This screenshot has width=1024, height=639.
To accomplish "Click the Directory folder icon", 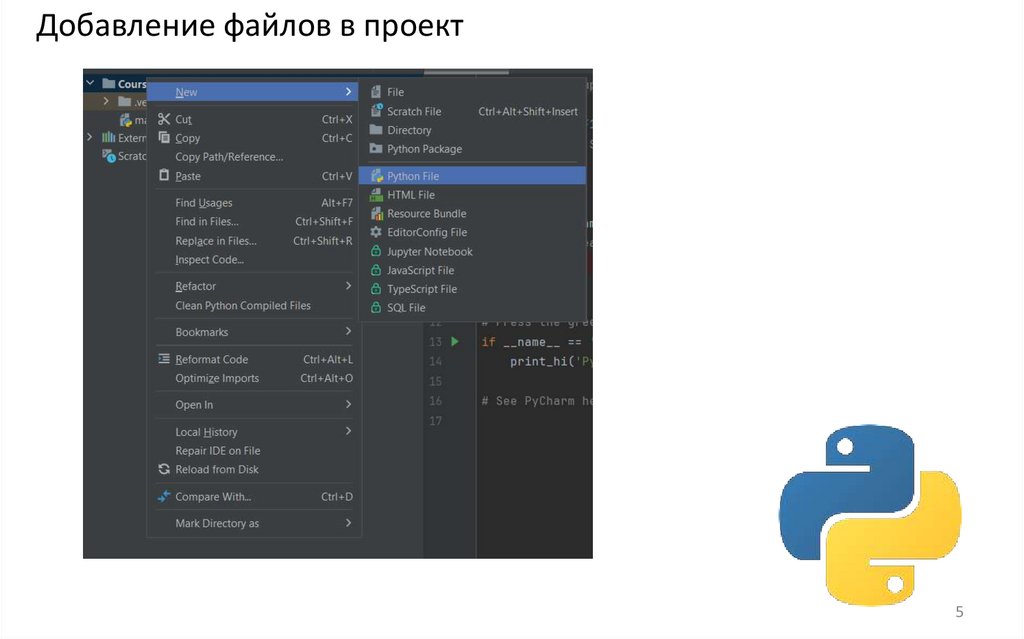I will (376, 129).
